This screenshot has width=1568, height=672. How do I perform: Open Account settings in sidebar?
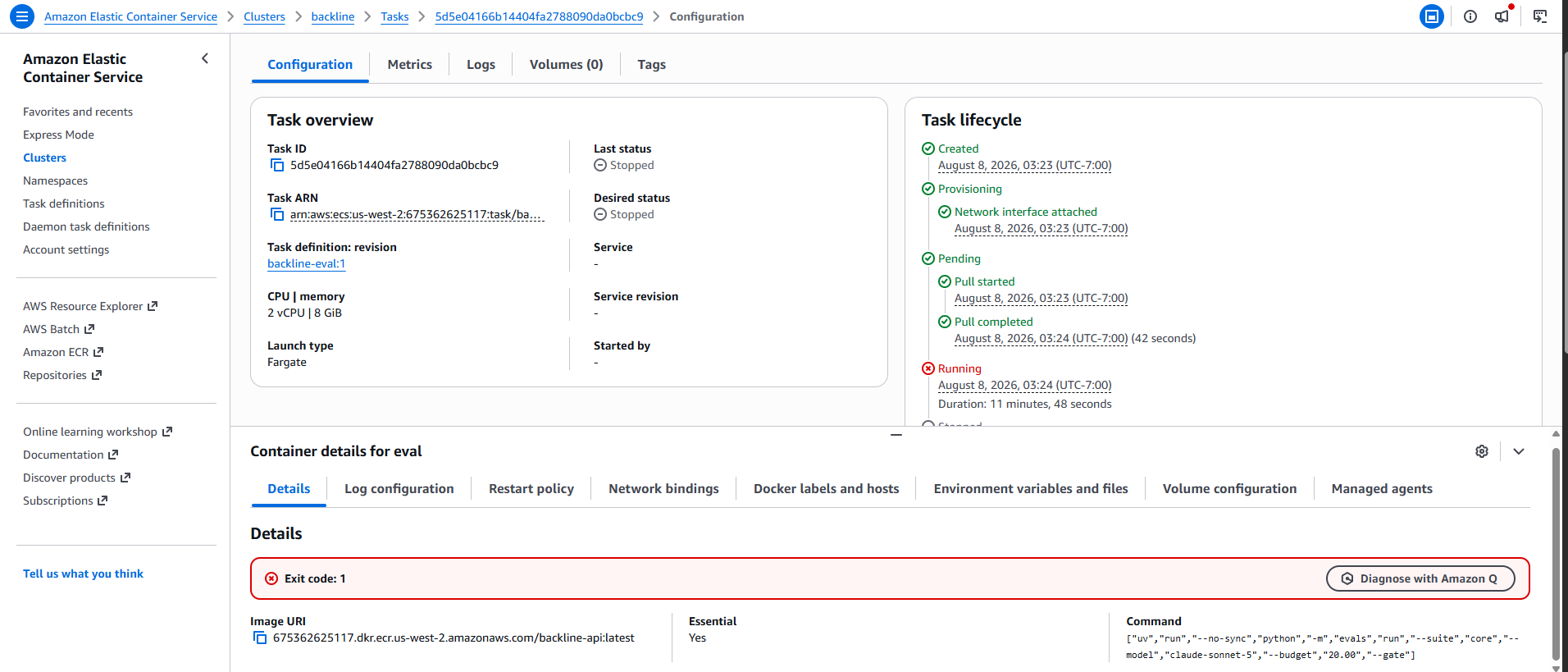tap(66, 250)
